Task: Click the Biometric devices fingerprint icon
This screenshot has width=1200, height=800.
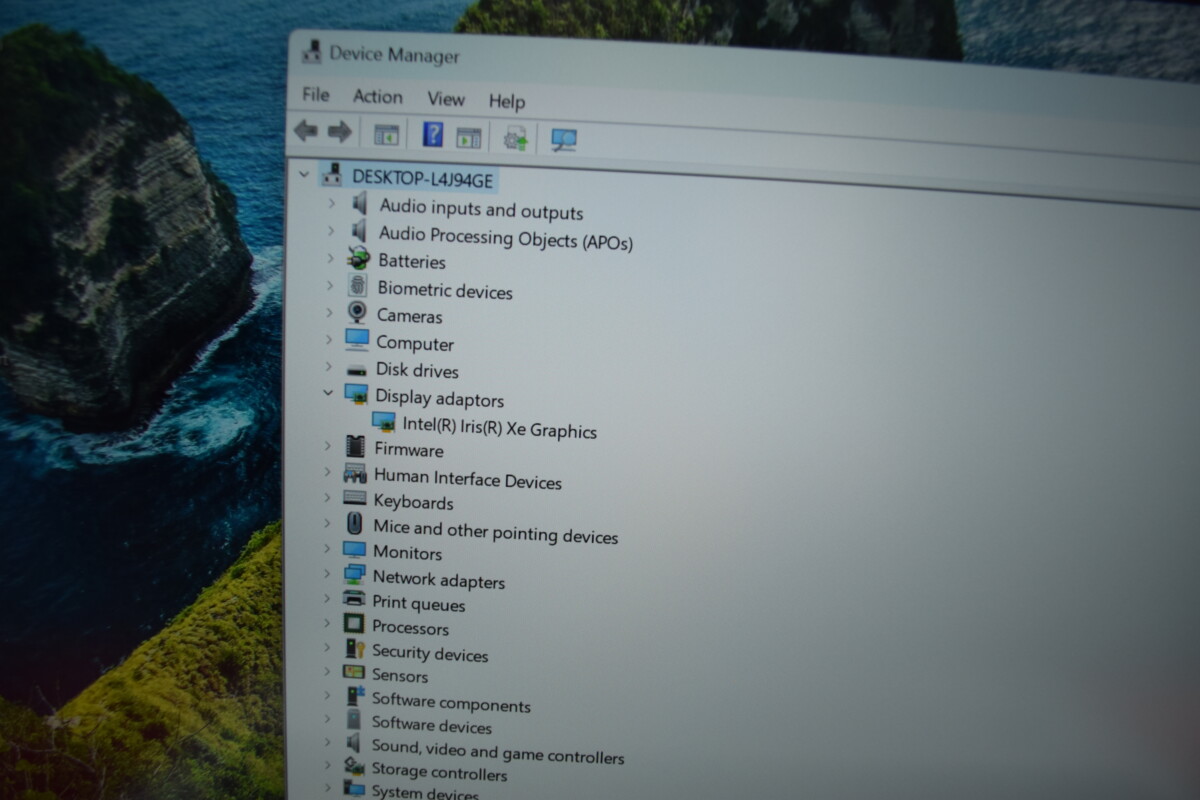Action: pyautogui.click(x=357, y=286)
